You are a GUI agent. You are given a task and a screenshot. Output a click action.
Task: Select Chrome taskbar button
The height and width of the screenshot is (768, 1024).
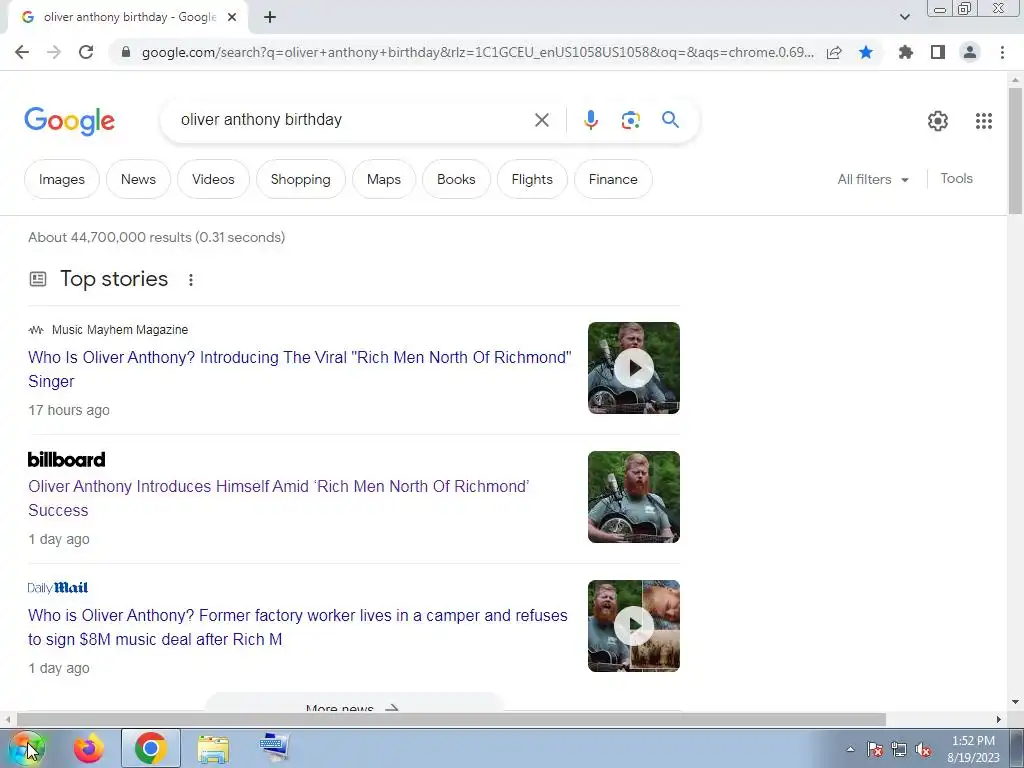click(x=151, y=748)
